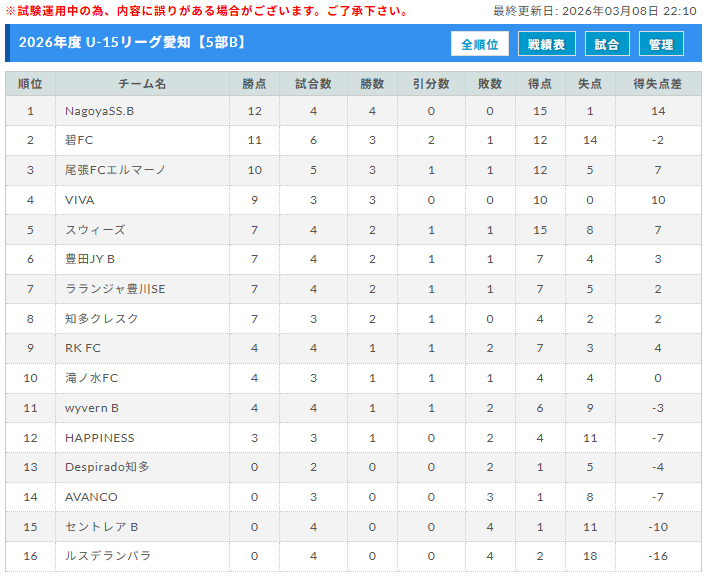Screen dimensions: 707x576
Task: Open team NagoyaSS.B
Action: (x=99, y=111)
